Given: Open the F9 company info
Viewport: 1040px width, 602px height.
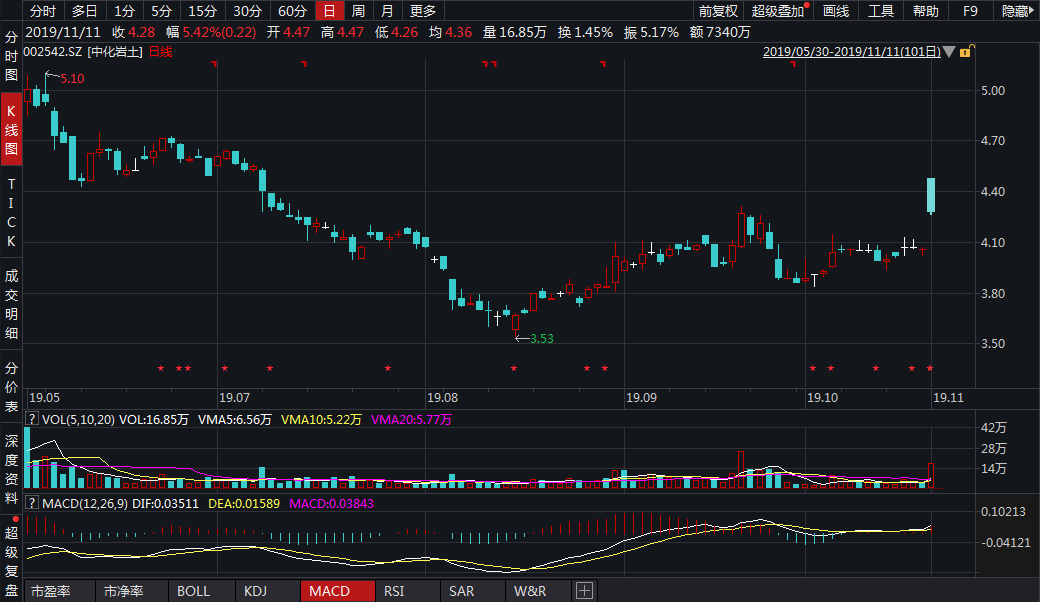Looking at the screenshot, I should pos(970,11).
